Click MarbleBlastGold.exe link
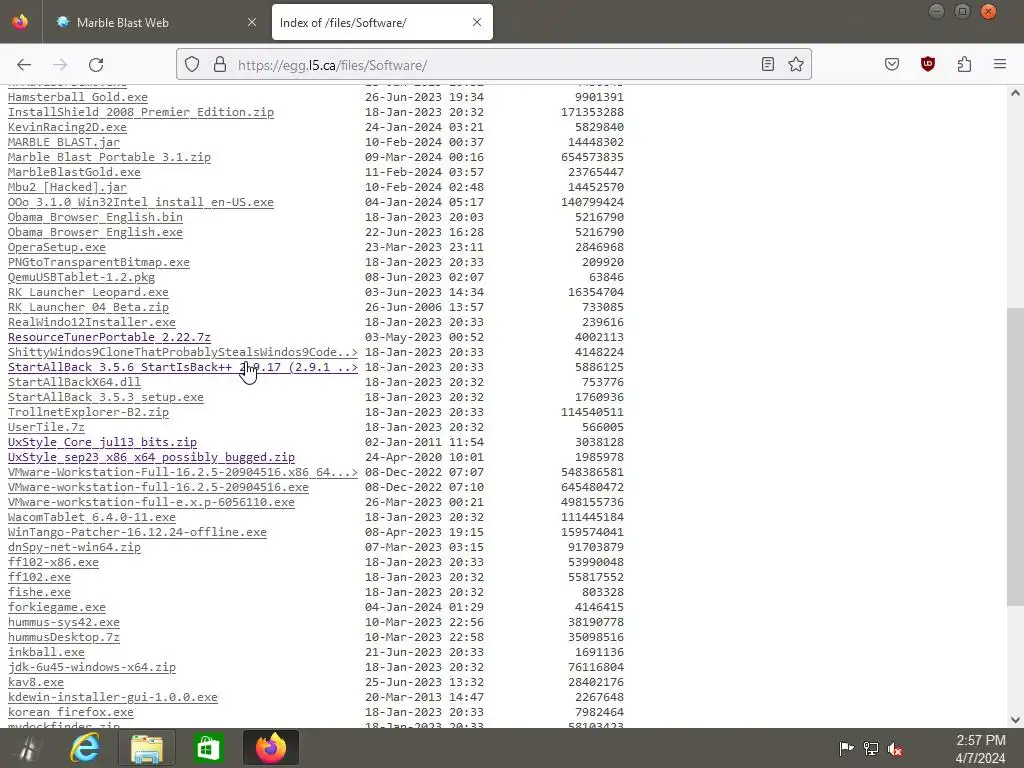The width and height of the screenshot is (1024, 768). (x=74, y=172)
